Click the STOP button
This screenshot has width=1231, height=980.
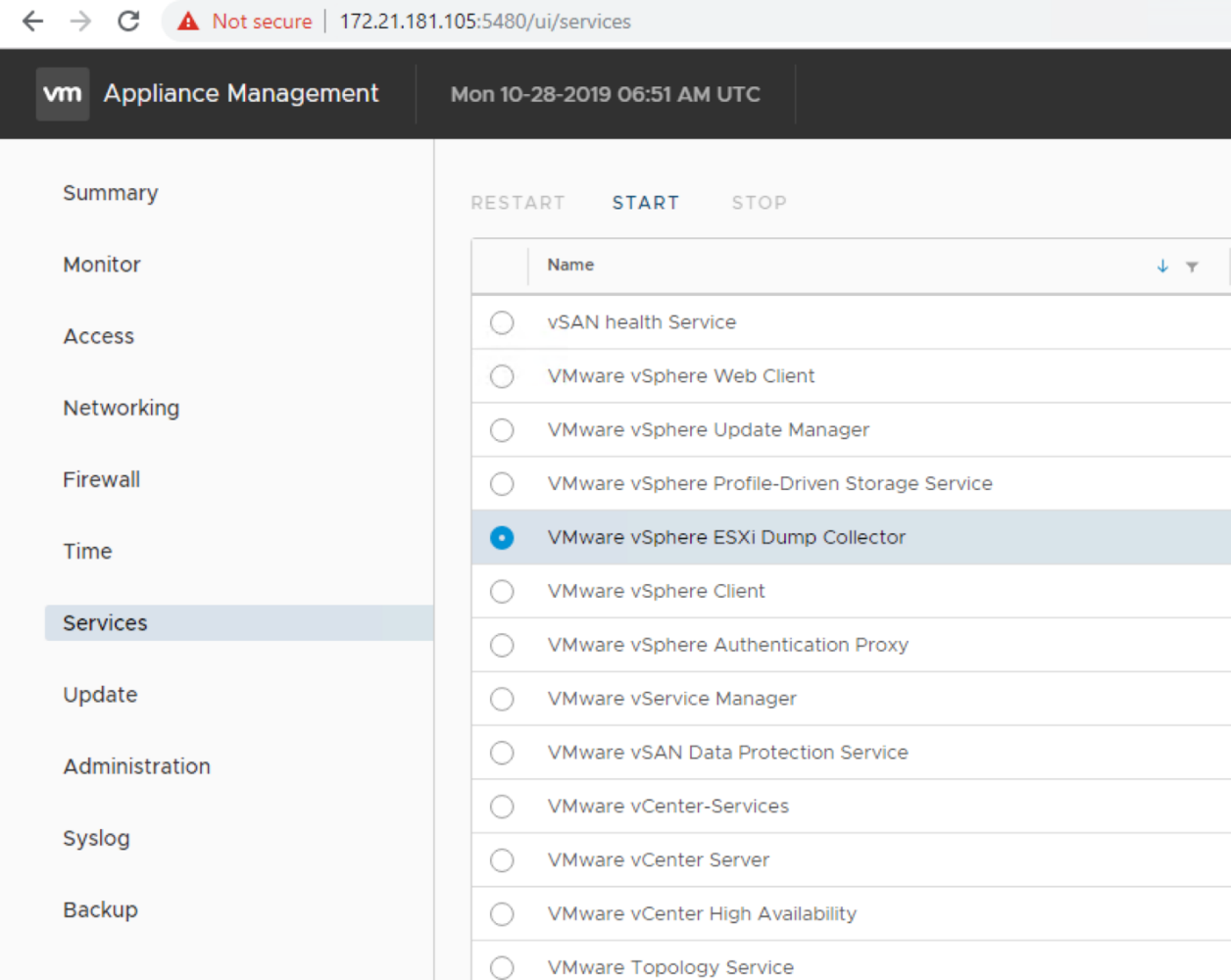(759, 203)
